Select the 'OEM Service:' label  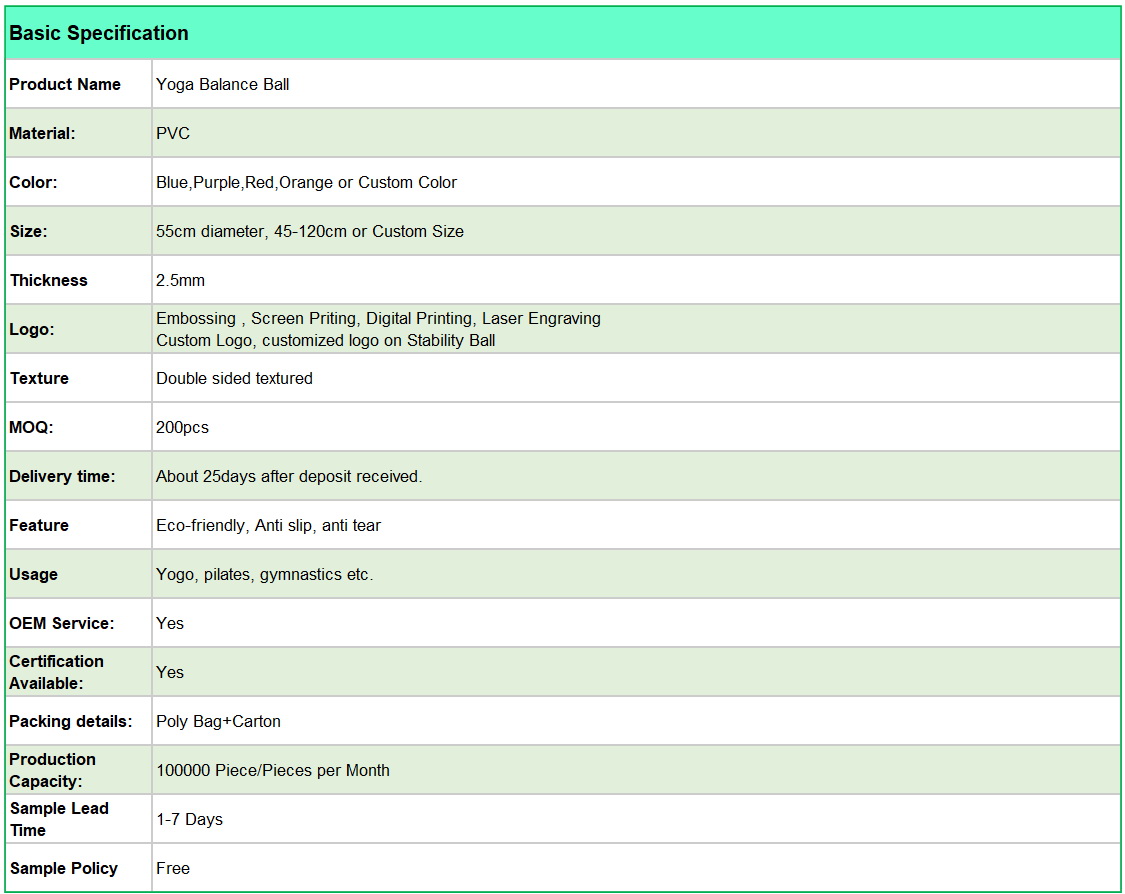tap(61, 624)
